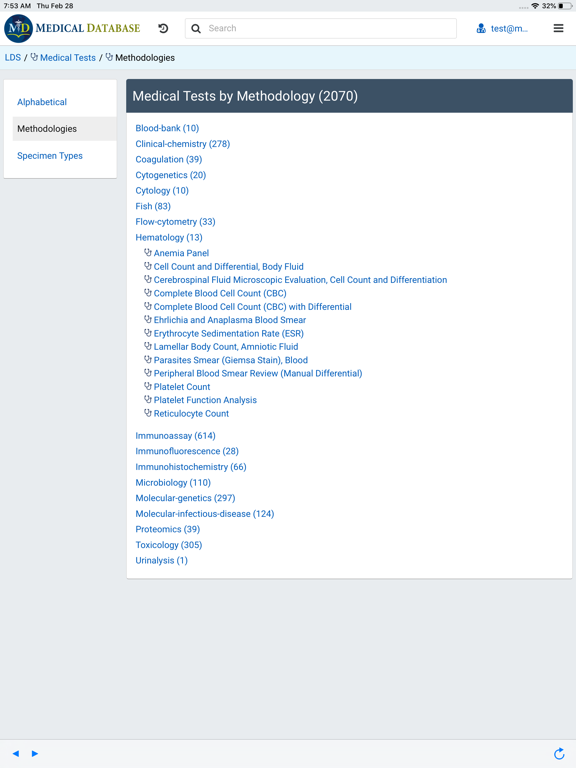Open the user account icon
This screenshot has width=576, height=768.
[481, 28]
